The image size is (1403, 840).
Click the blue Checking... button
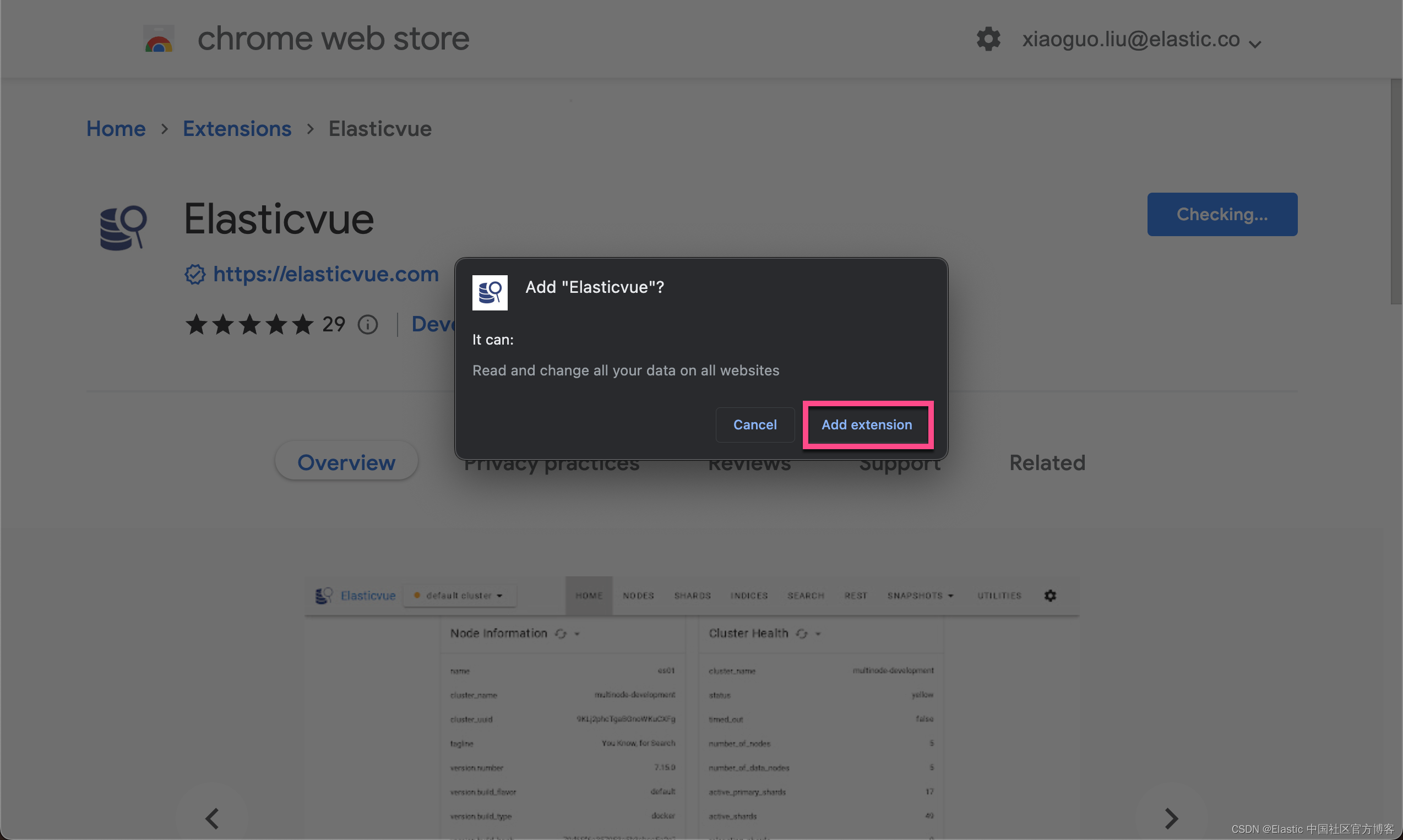(x=1222, y=215)
